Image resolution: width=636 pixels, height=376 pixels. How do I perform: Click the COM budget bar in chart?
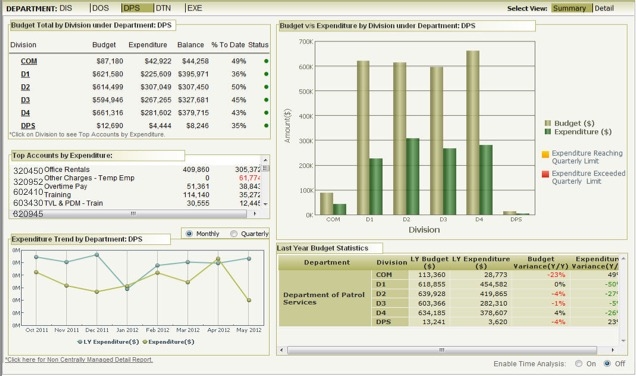[326, 204]
